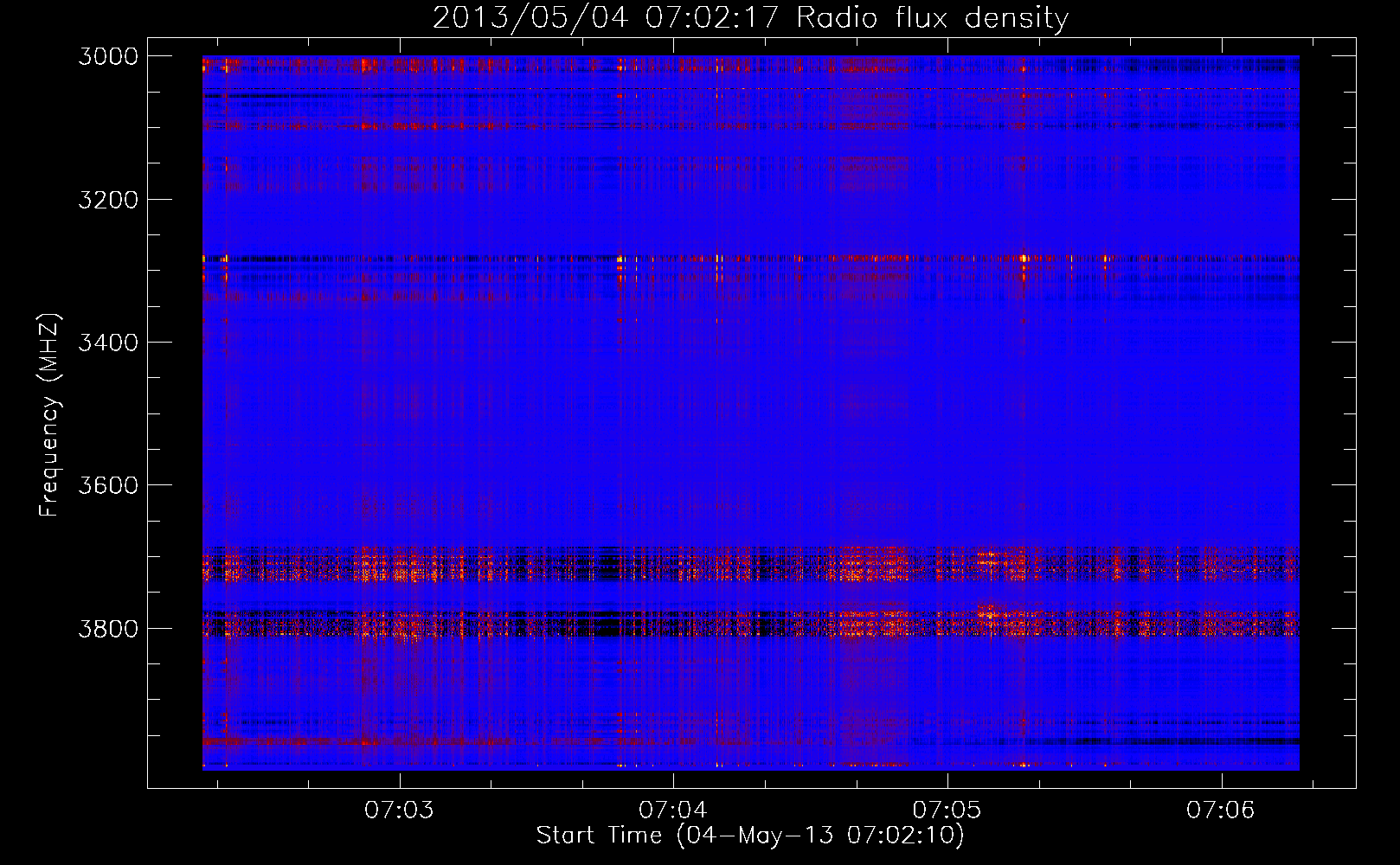Click the plot title '2013/05/04 07:02:17 Radio flux density'
Image resolution: width=1400 pixels, height=865 pixels.
pos(750,17)
